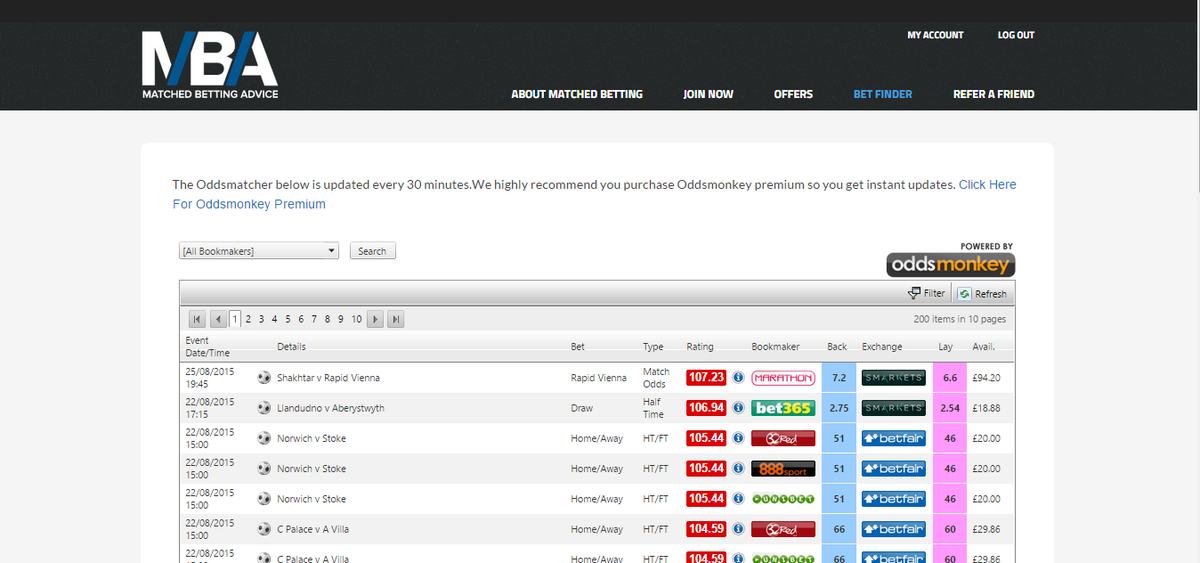Viewport: 1200px width, 563px height.
Task: Click the Shakhtar v Rapid Vienna text
Action: pos(328,378)
